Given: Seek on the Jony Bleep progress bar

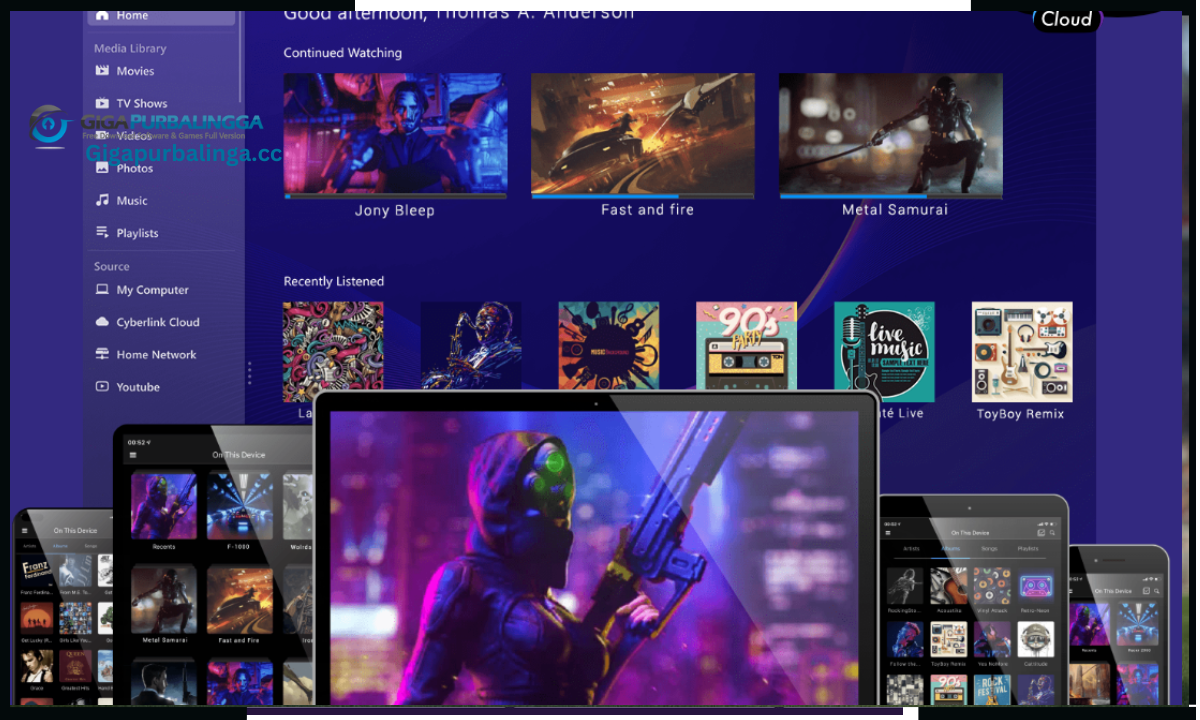Looking at the screenshot, I should point(395,197).
